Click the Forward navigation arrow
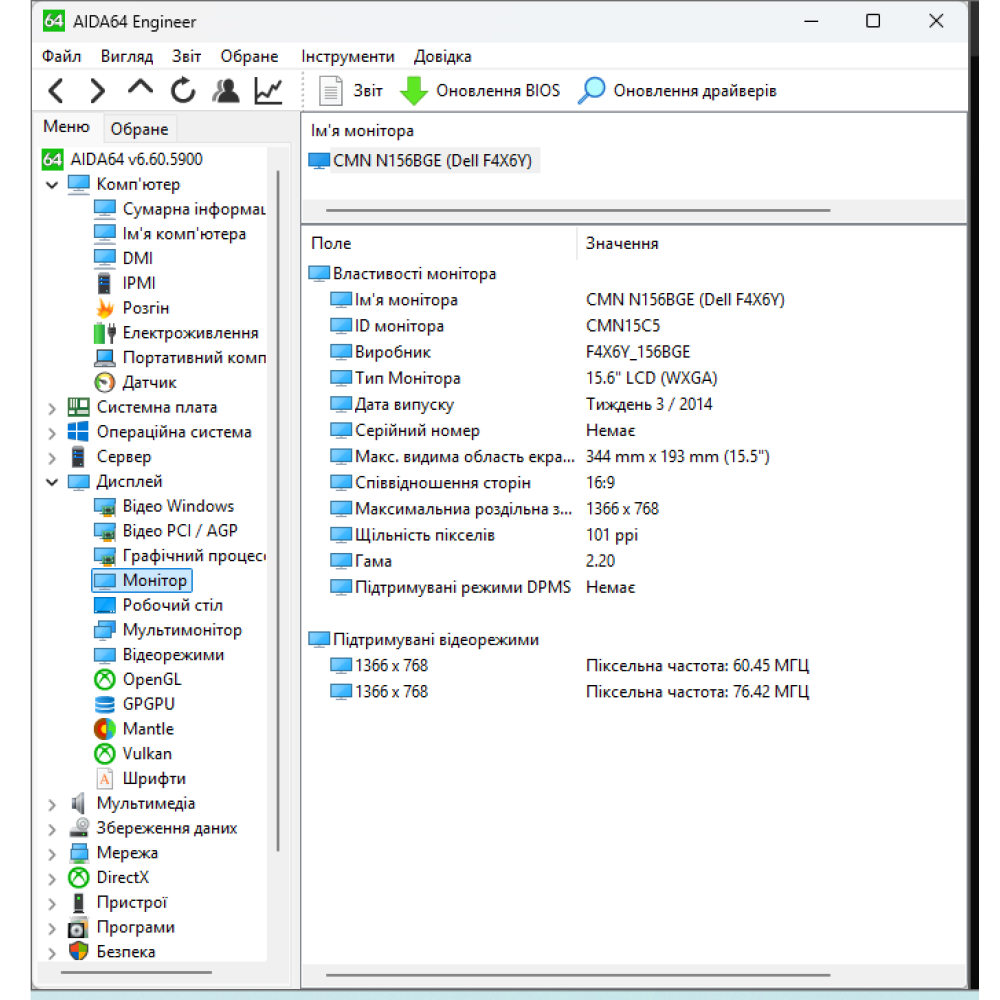1000x1000 pixels. (98, 91)
